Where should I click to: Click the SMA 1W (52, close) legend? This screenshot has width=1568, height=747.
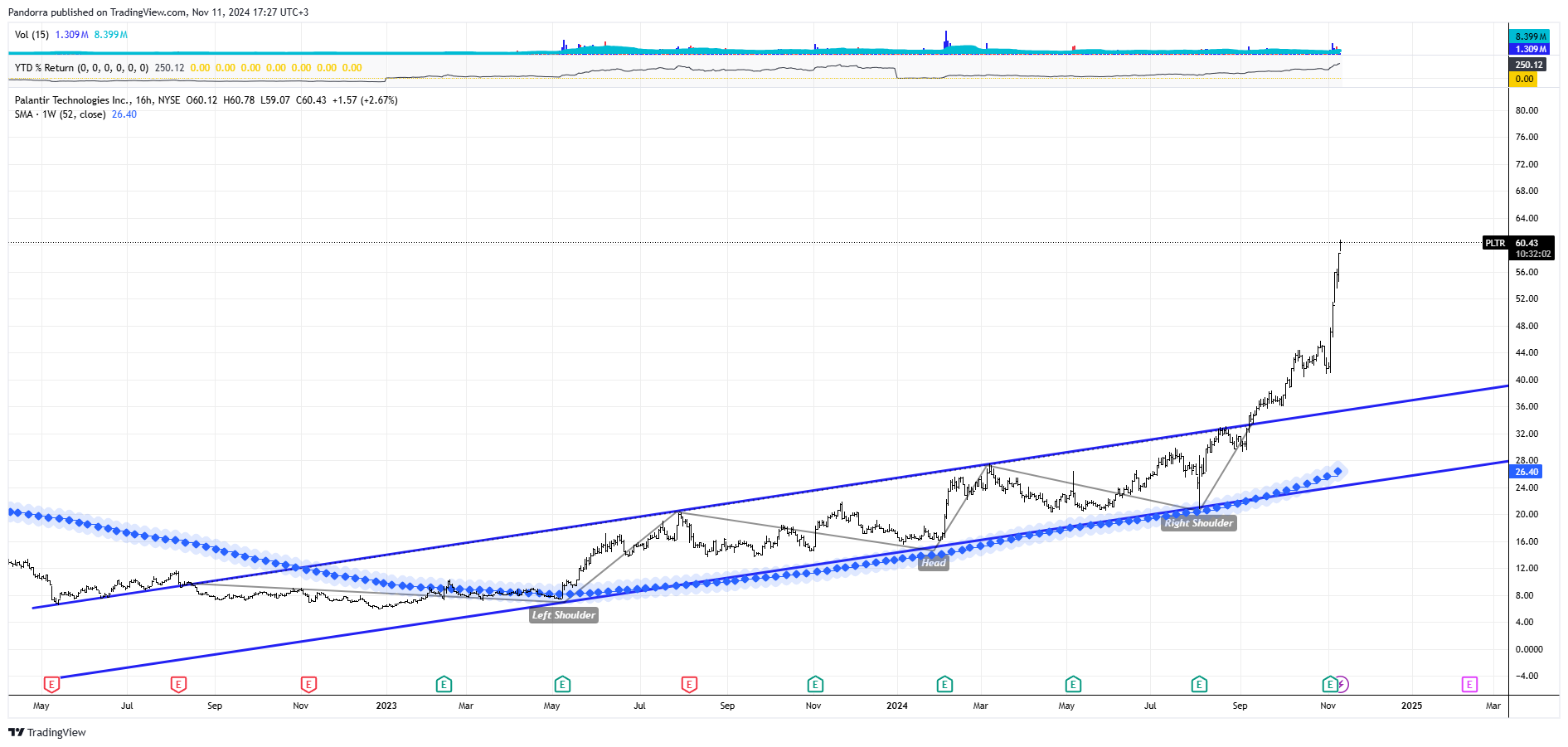60,114
